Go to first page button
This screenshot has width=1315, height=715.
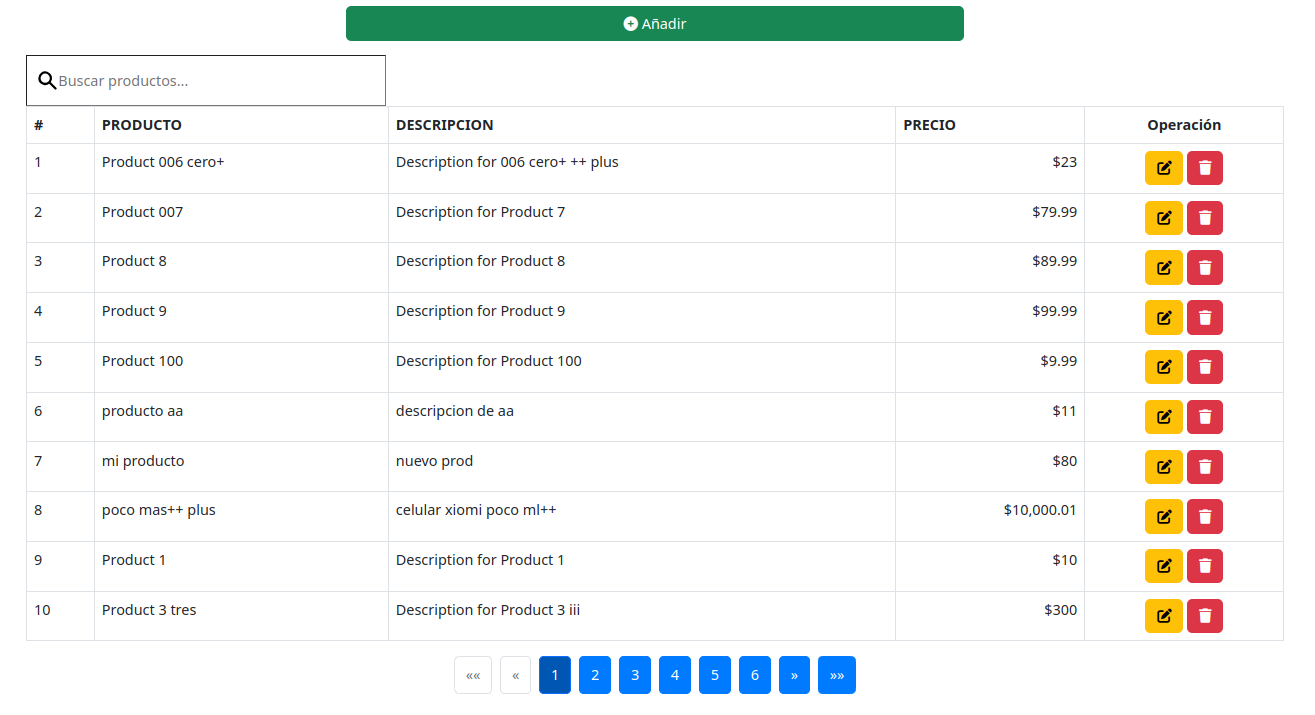(x=473, y=675)
